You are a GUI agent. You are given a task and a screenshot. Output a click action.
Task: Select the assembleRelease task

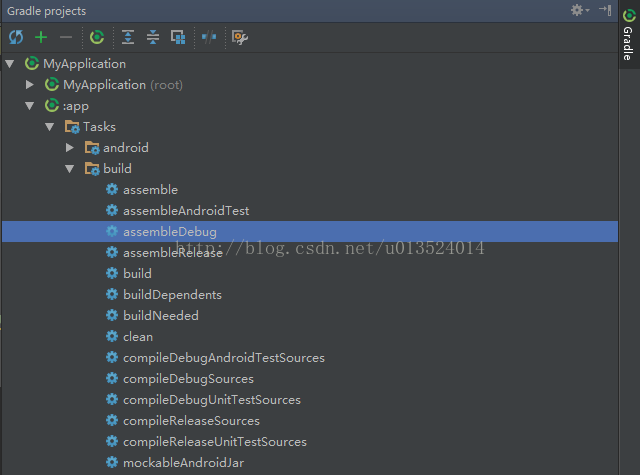310,253
